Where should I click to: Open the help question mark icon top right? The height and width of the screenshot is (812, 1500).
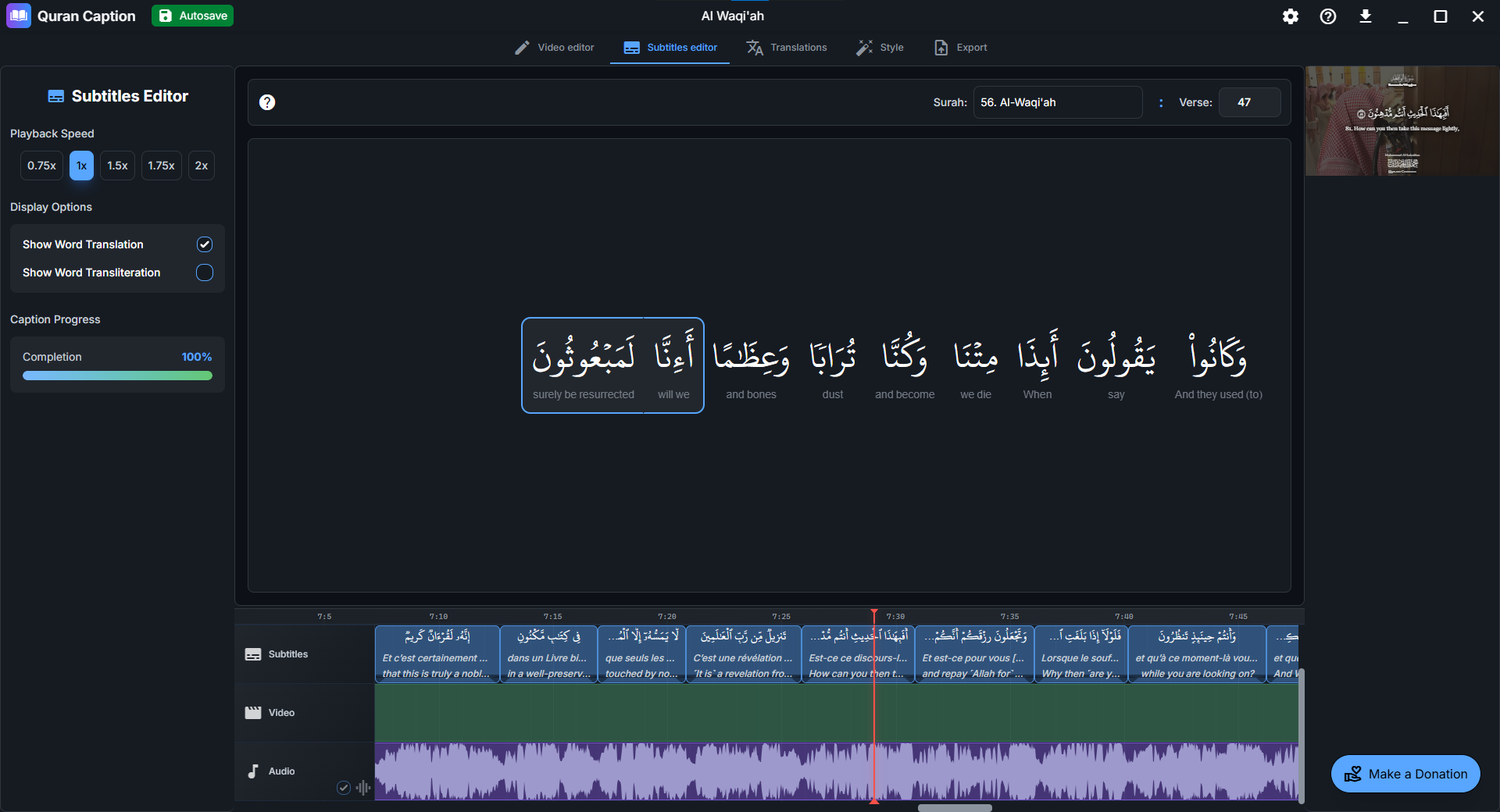pyautogui.click(x=1327, y=16)
